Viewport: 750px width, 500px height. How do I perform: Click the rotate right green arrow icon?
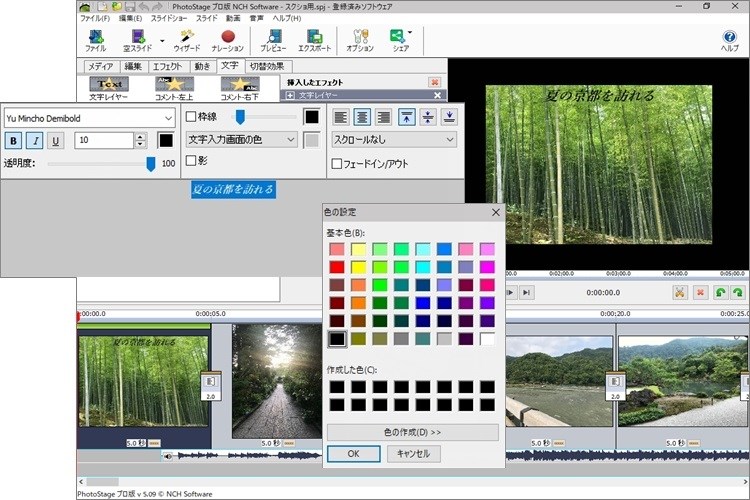click(x=738, y=292)
